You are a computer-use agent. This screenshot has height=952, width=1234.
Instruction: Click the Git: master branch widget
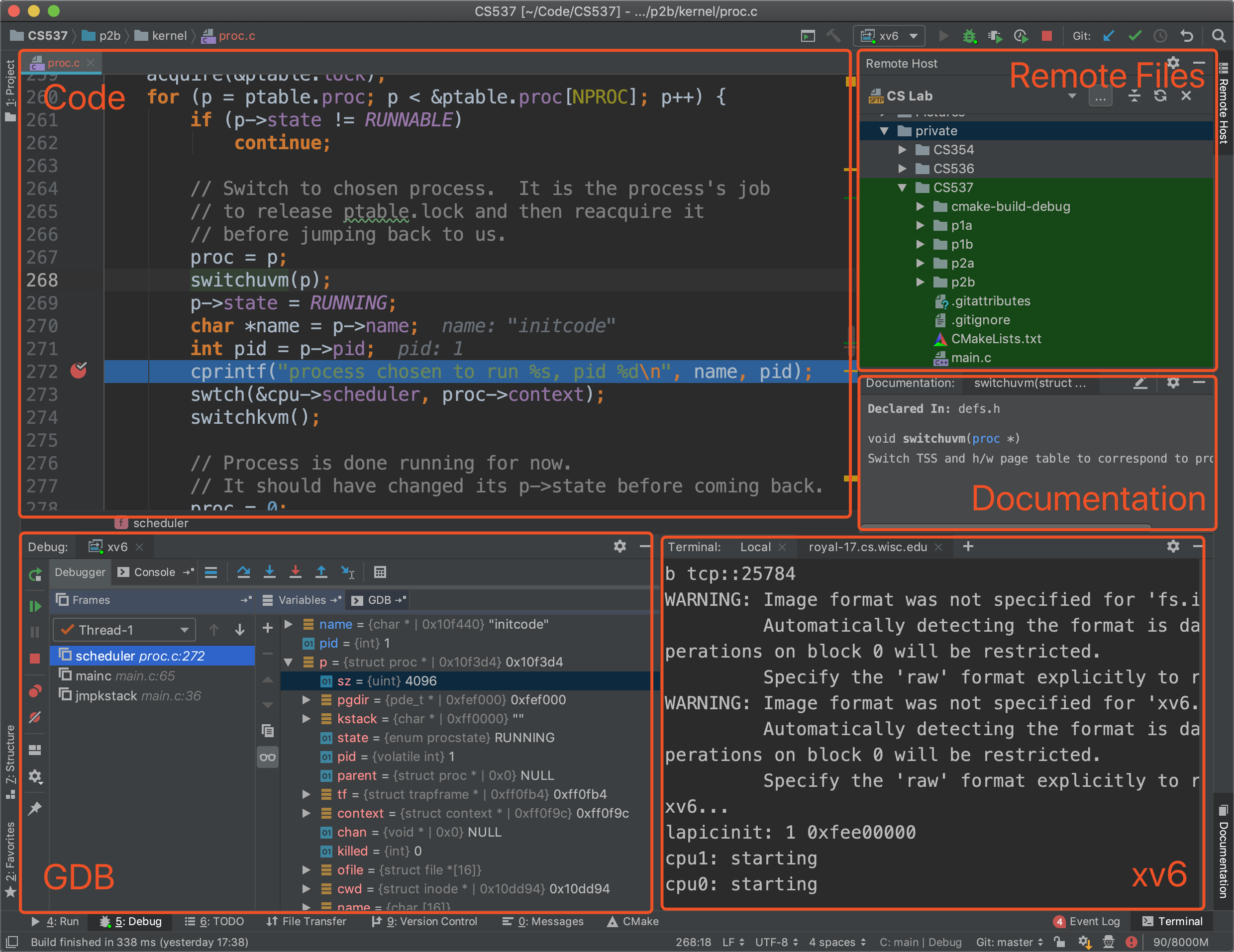1009,942
